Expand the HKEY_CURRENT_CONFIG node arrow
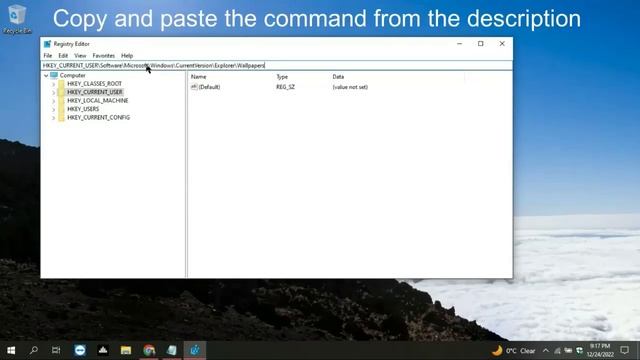Screen dimensions: 640x360 pos(53,118)
